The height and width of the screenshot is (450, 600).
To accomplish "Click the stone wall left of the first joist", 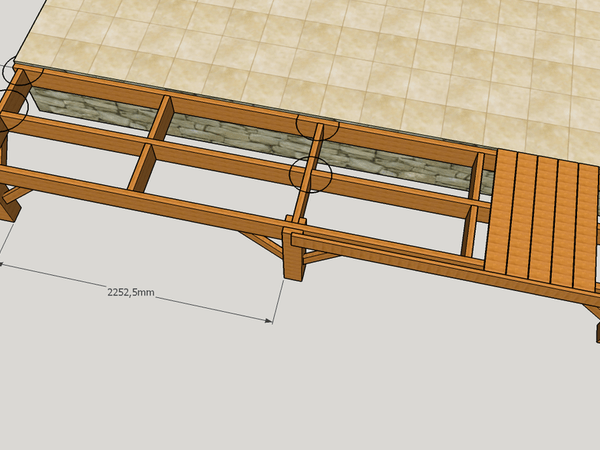I will (90, 108).
